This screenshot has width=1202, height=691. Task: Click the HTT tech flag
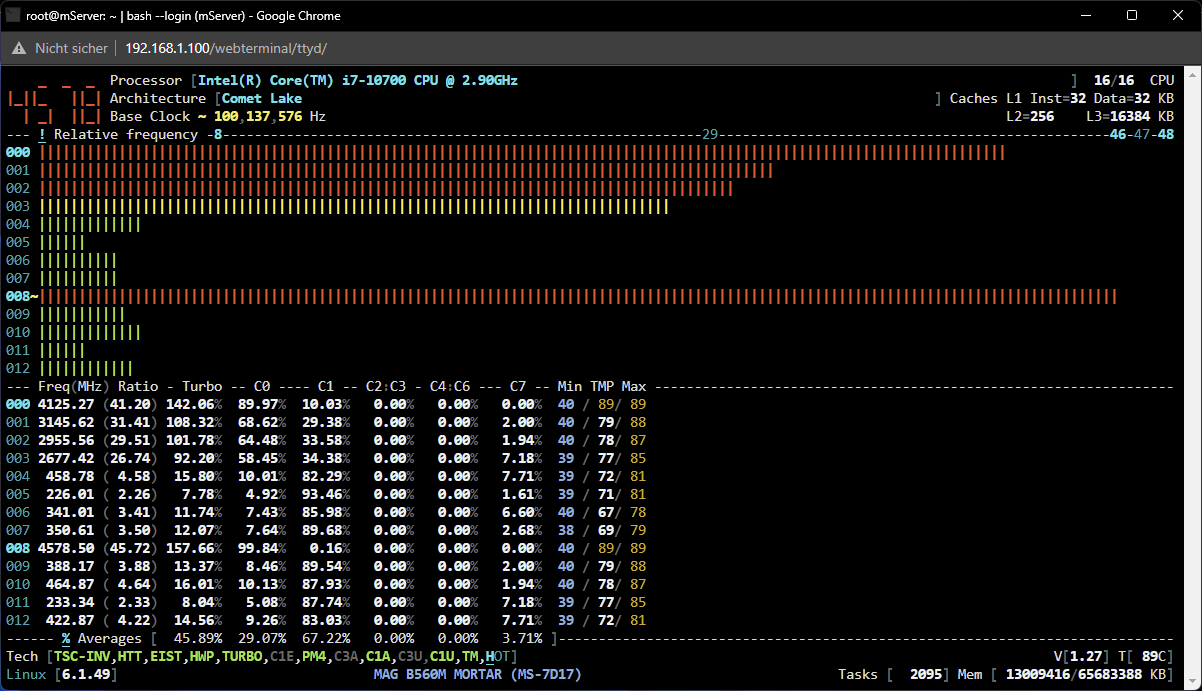click(130, 656)
